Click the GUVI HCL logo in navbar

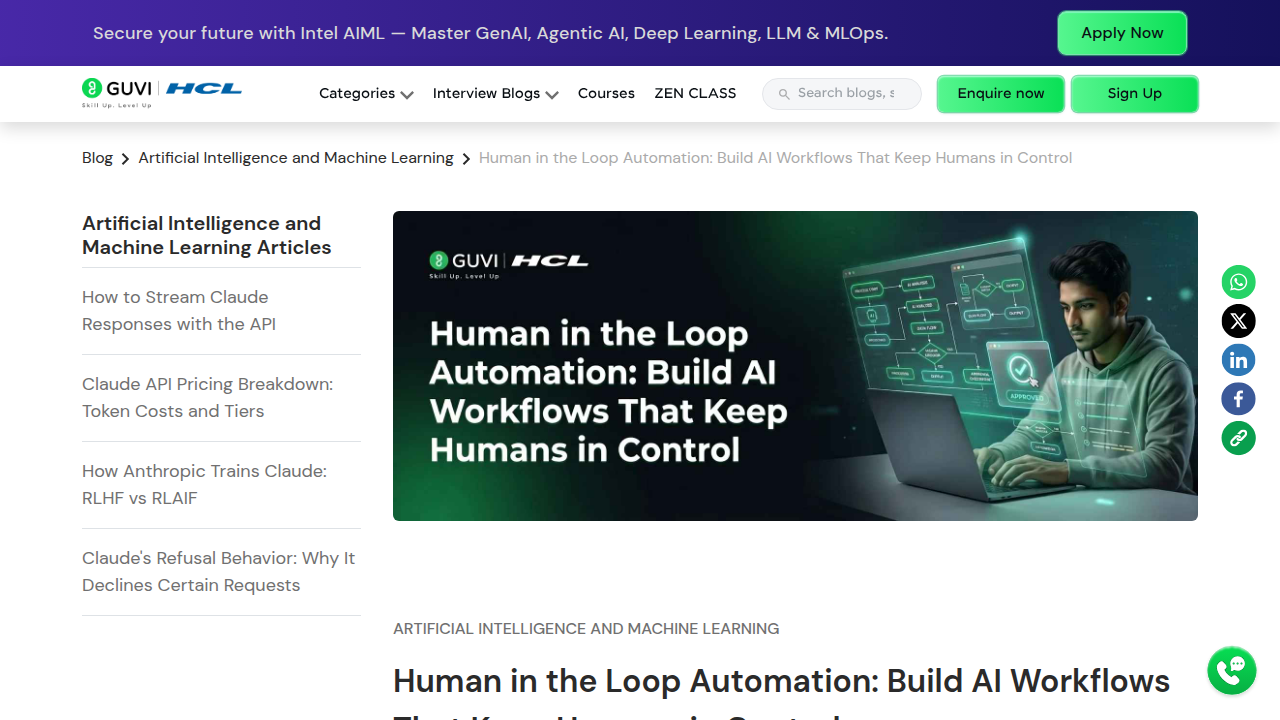tap(162, 92)
